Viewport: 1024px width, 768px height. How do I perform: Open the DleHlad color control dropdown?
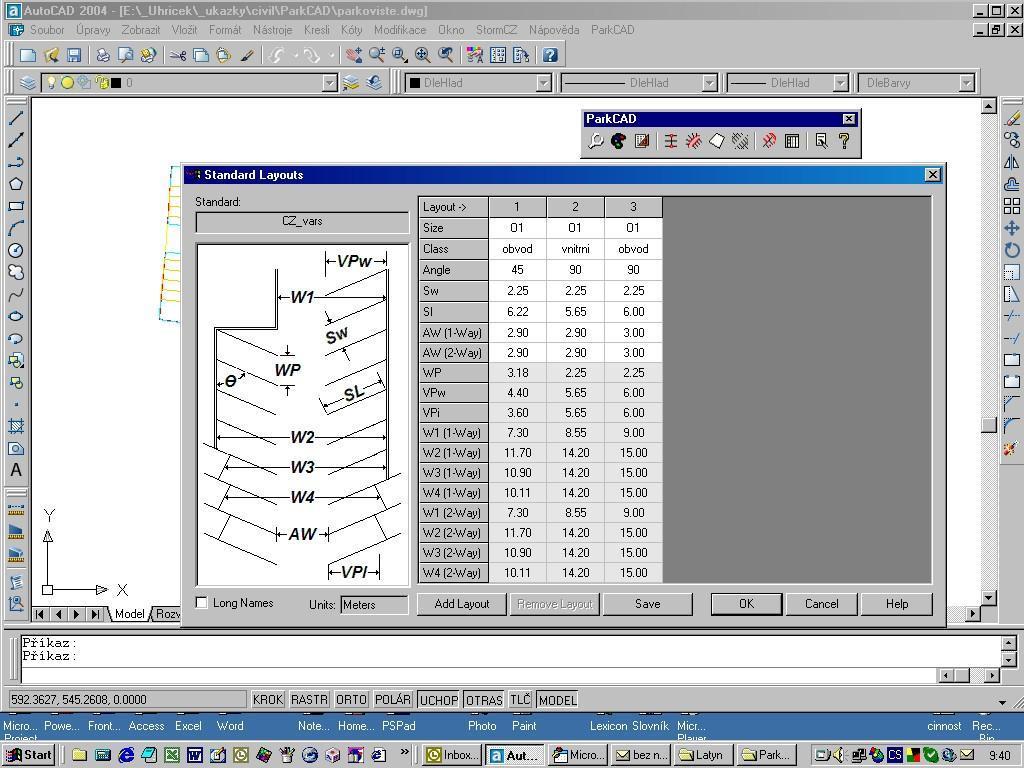[x=544, y=83]
